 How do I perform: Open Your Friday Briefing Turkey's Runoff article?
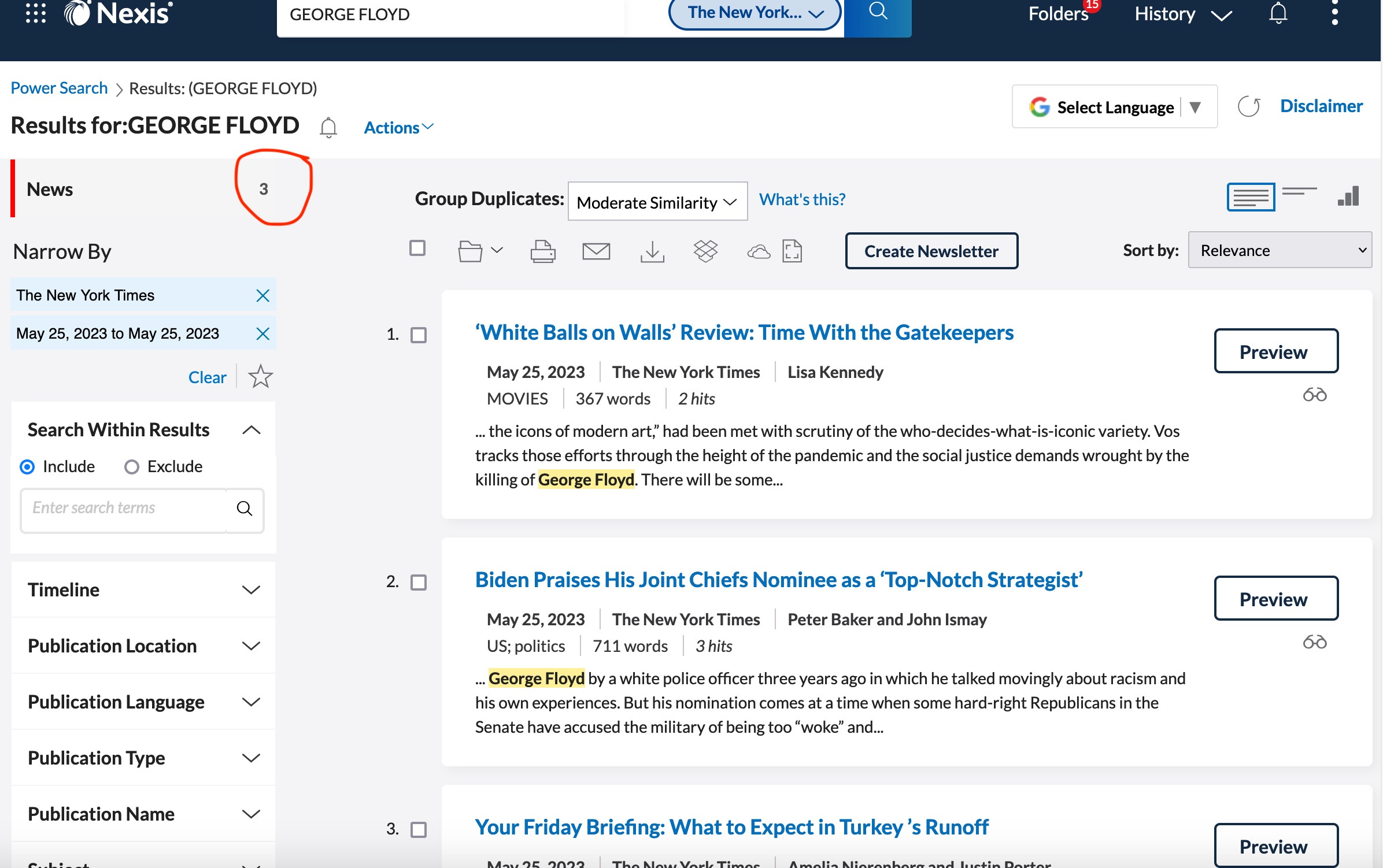[x=731, y=828]
